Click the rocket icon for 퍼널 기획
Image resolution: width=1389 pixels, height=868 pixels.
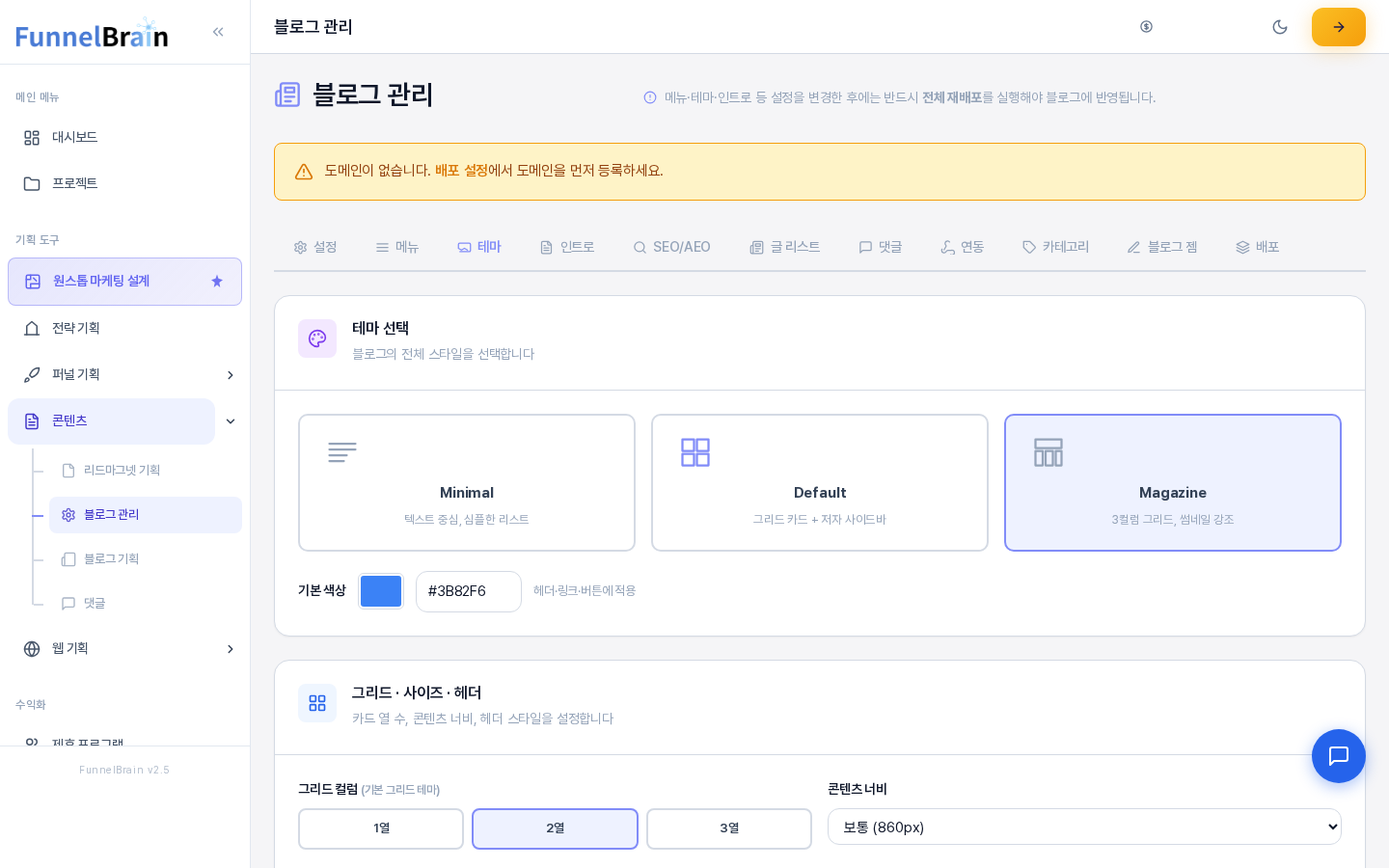pos(32,375)
